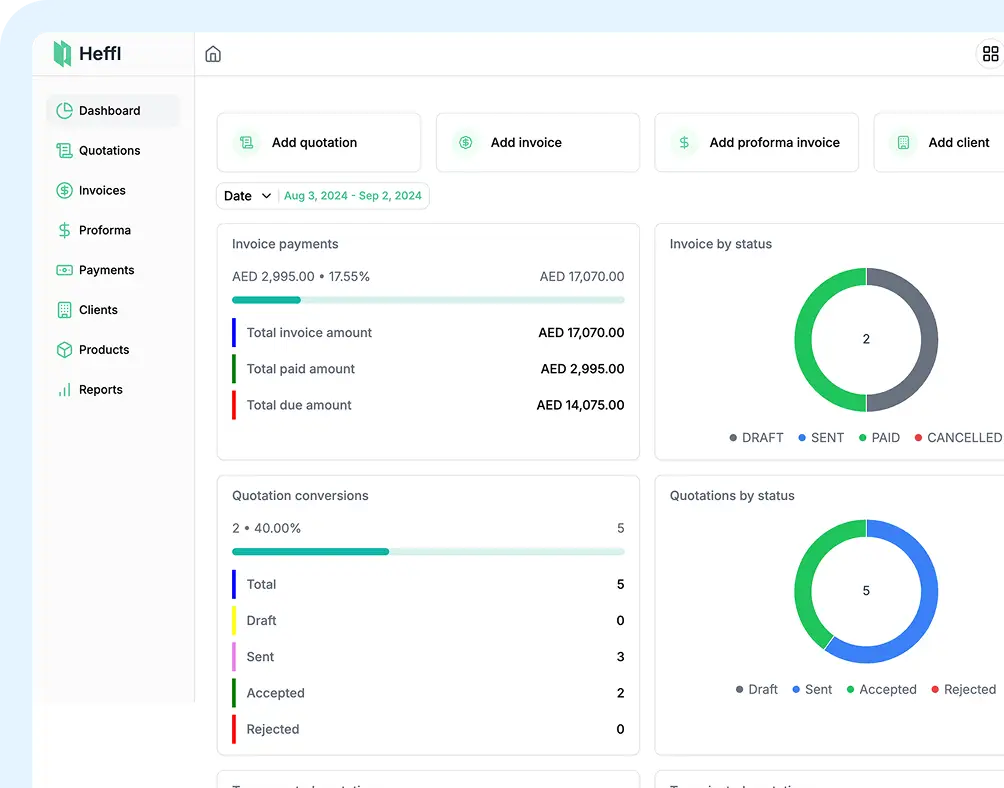Click the Products box icon in sidebar
Viewport: 1004px width, 788px height.
pos(64,350)
